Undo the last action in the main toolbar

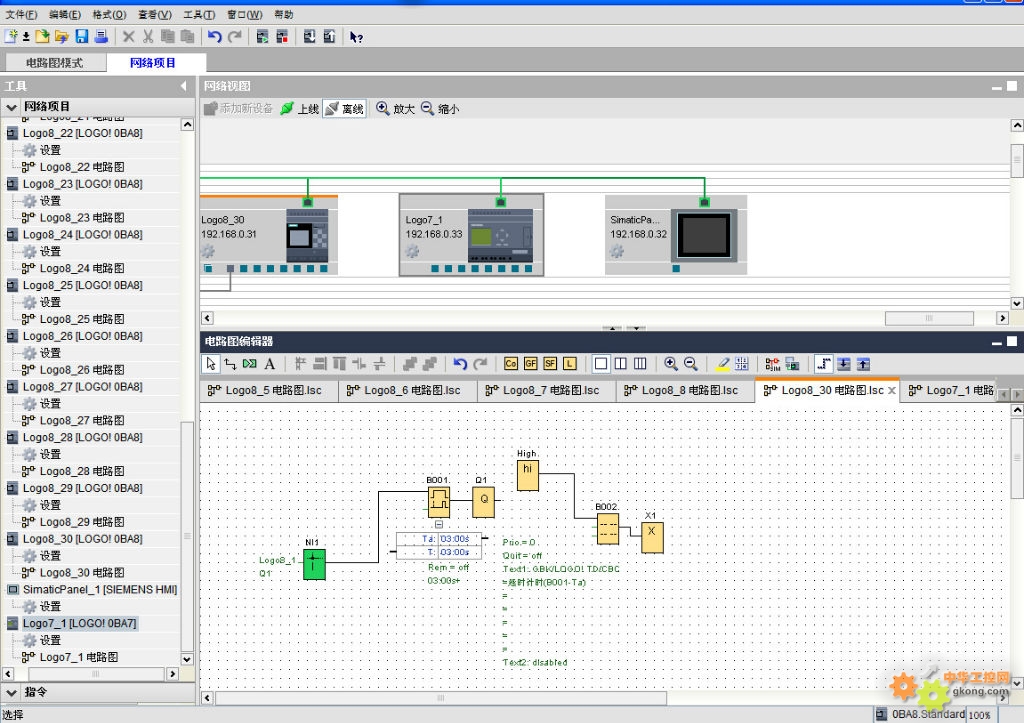pos(215,37)
